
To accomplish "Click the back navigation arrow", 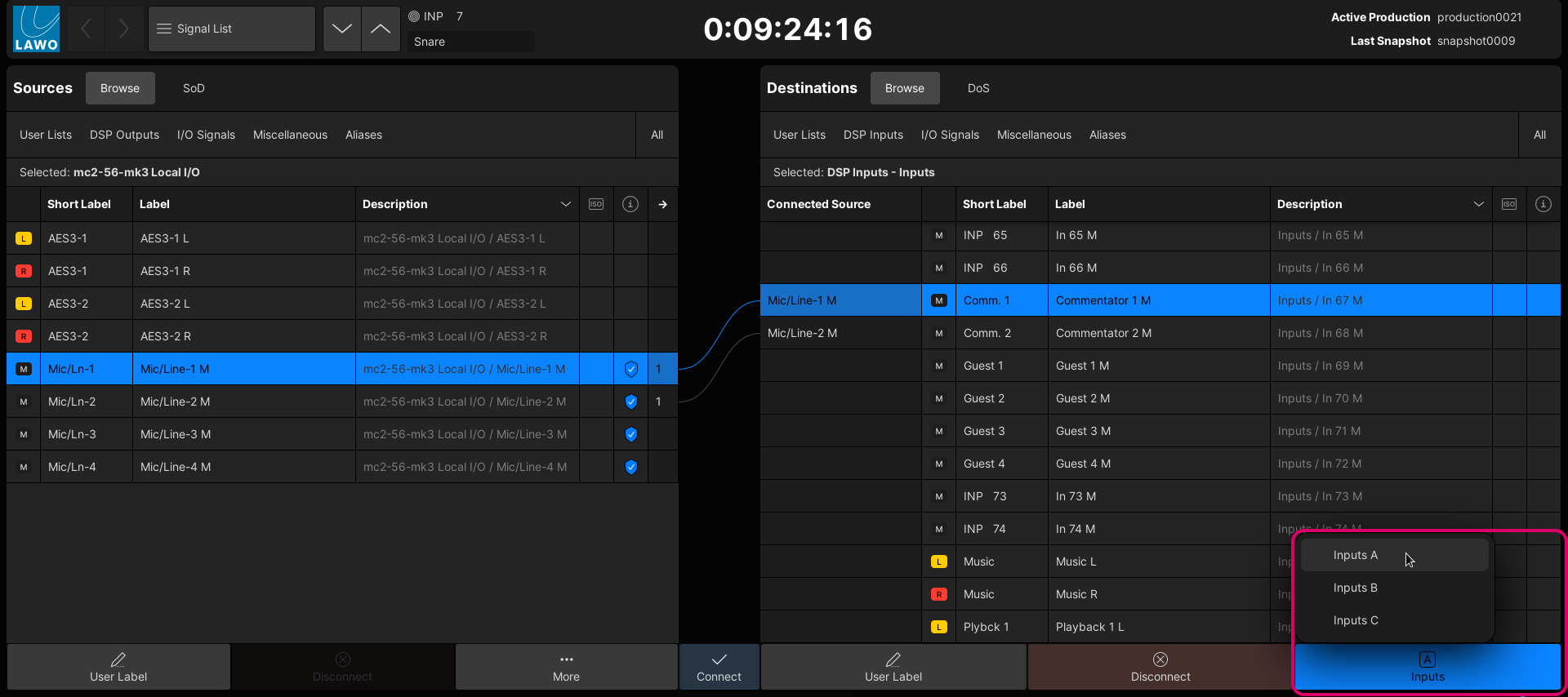I will click(86, 29).
